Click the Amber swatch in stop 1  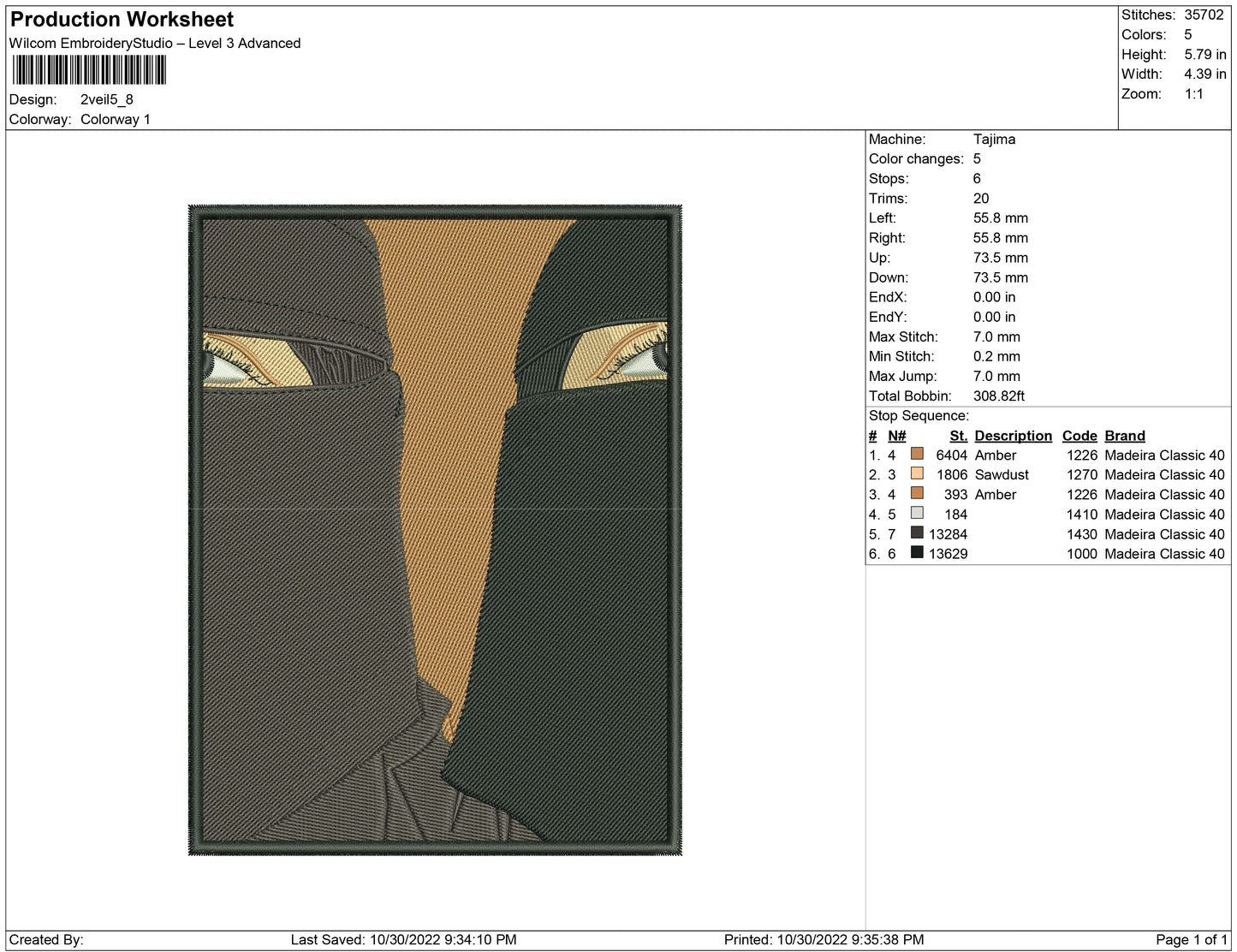pyautogui.click(x=917, y=454)
